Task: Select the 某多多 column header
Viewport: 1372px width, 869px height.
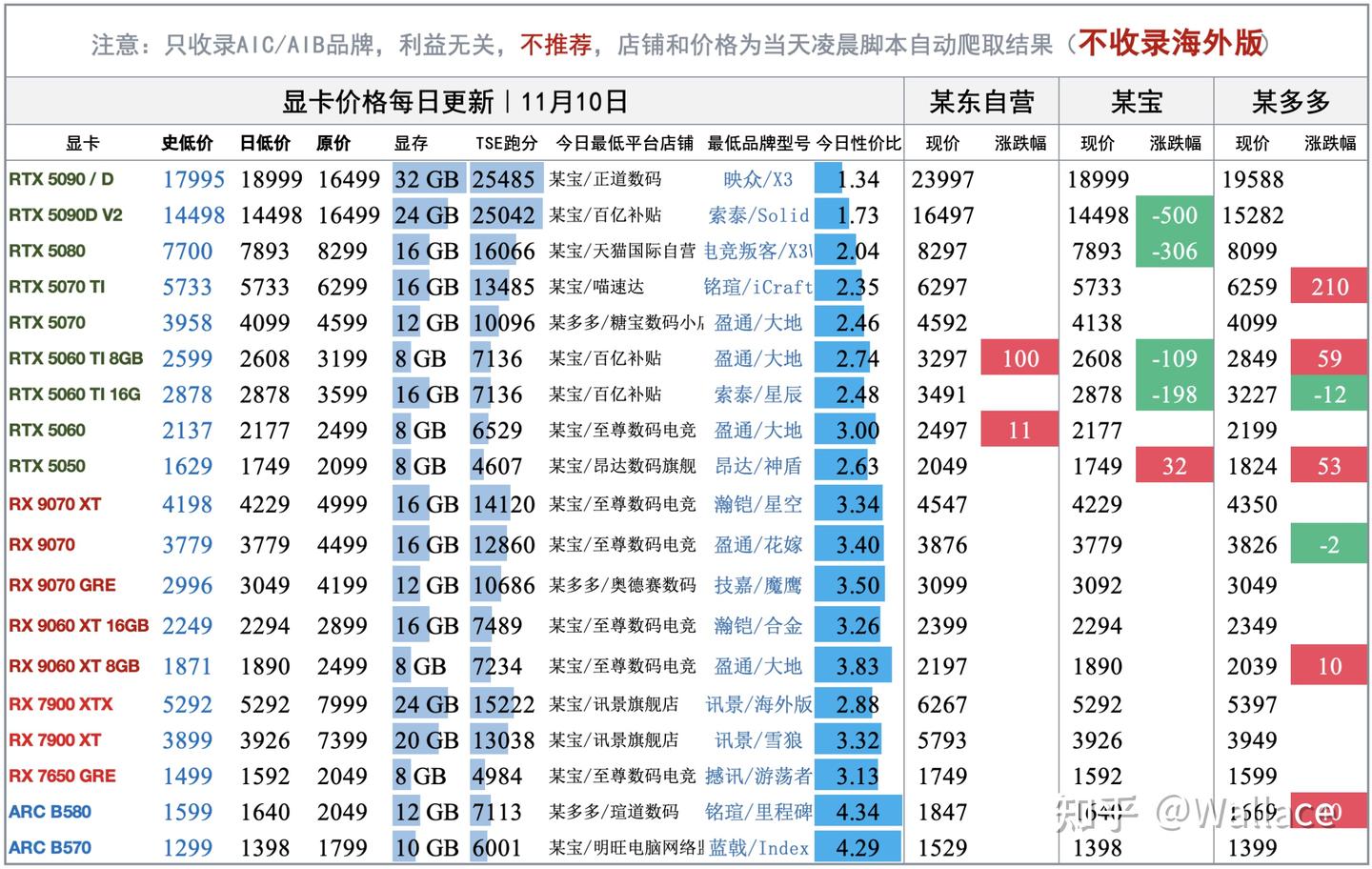Action: click(1291, 101)
